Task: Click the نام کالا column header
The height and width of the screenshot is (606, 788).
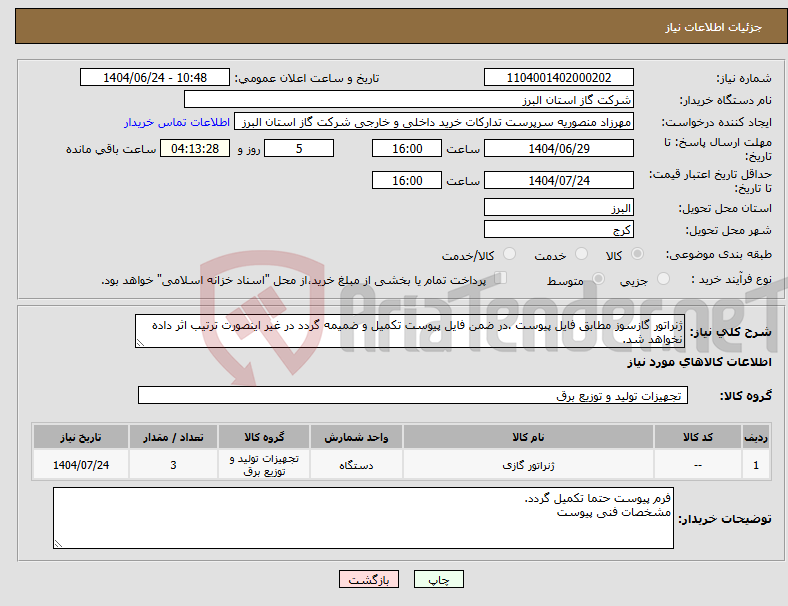Action: click(x=528, y=437)
